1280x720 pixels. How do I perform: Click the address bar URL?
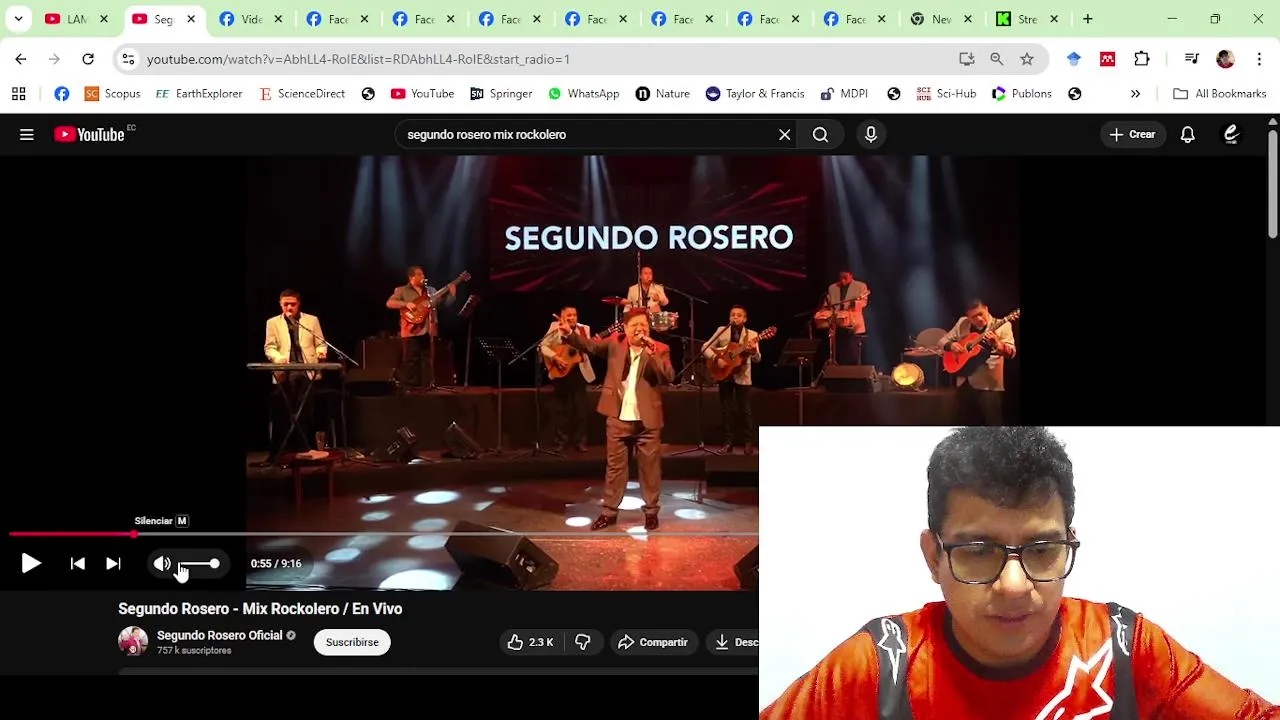tap(358, 59)
